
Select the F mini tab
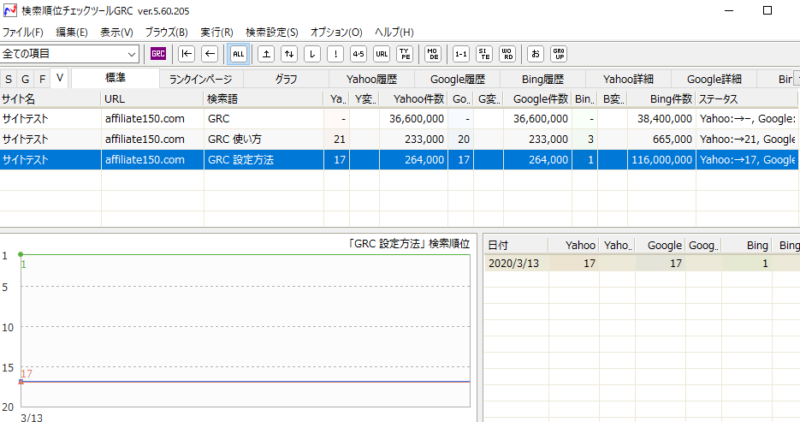coord(42,79)
